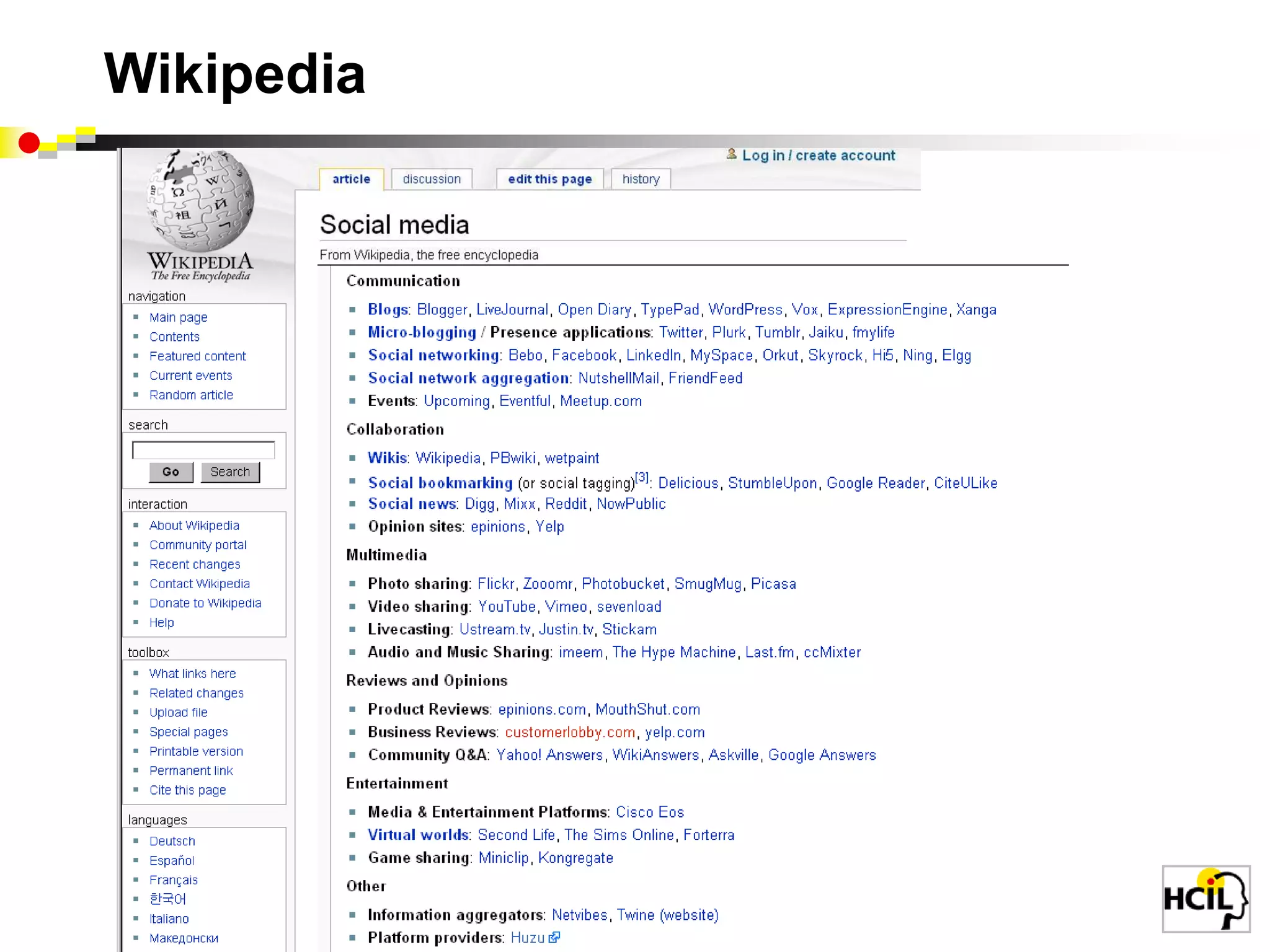Switch to the history tab

click(641, 179)
